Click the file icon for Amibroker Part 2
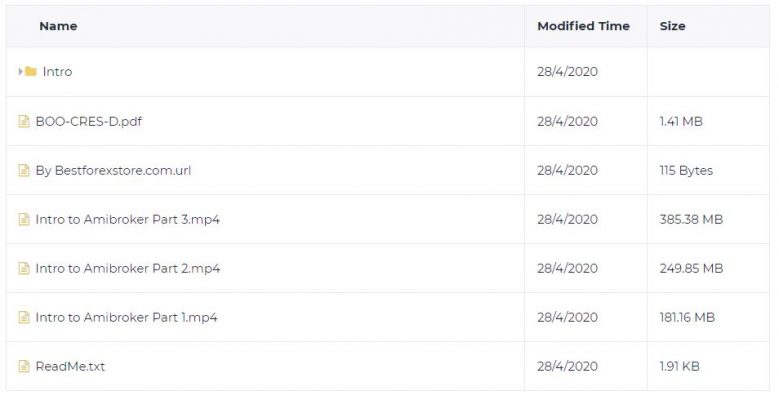 [x=24, y=268]
